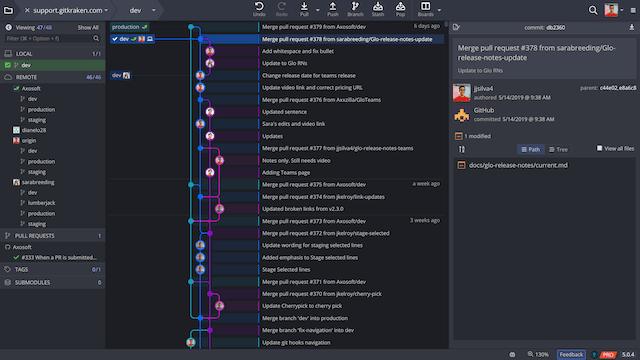640x360 pixels.
Task: Select origin staging branch
Action: pos(37,172)
